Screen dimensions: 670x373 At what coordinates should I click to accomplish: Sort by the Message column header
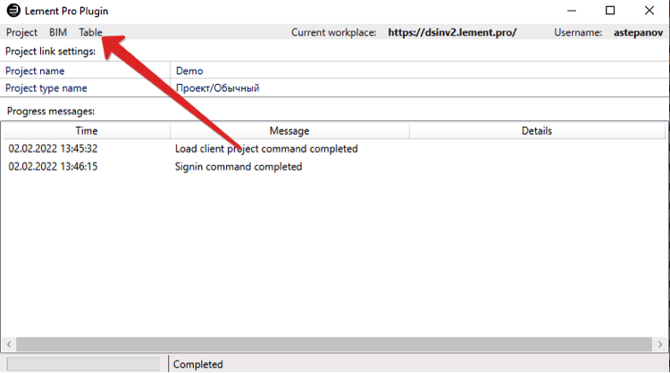(x=289, y=131)
